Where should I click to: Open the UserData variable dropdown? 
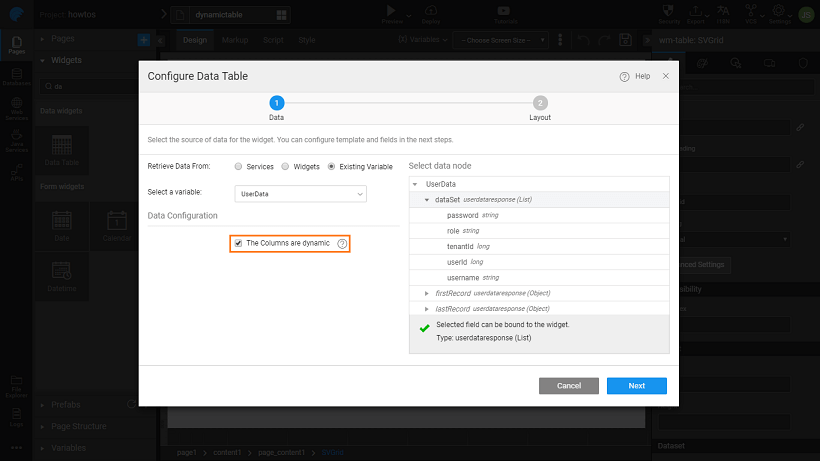(x=300, y=193)
